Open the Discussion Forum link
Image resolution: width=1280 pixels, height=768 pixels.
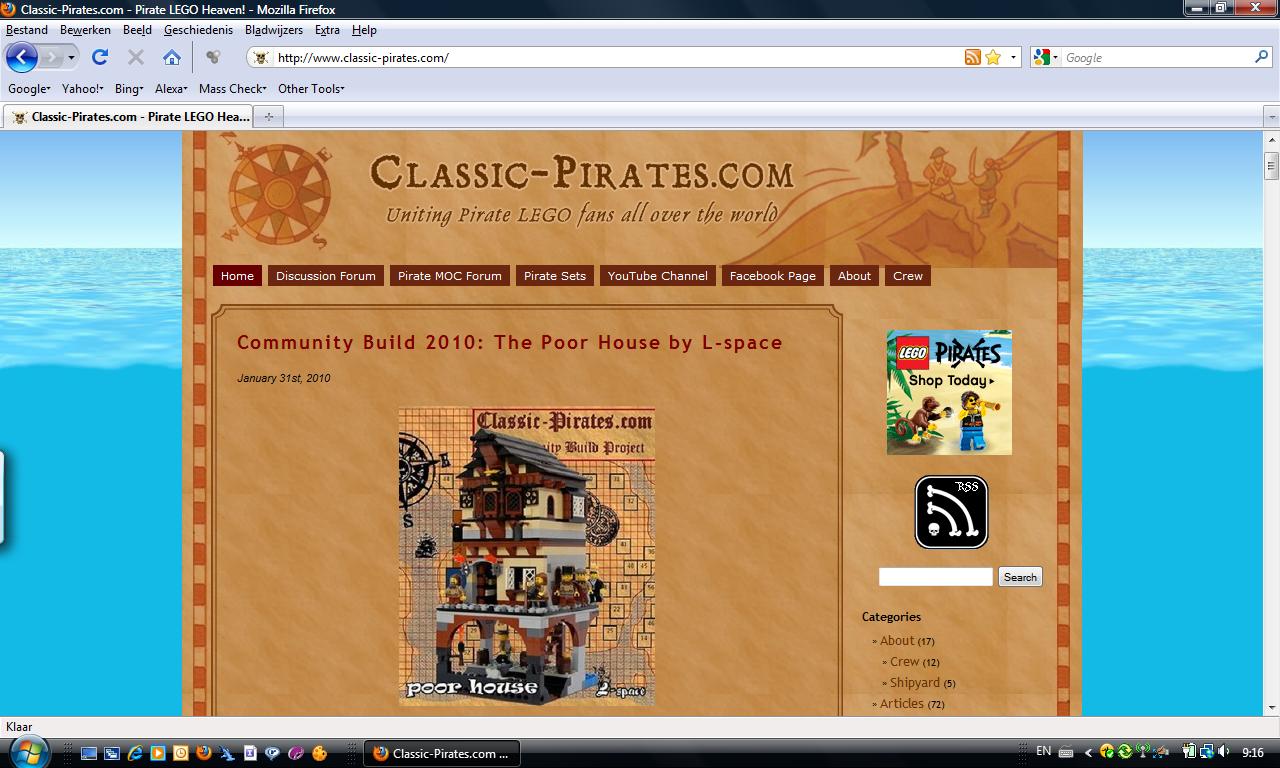tap(326, 276)
